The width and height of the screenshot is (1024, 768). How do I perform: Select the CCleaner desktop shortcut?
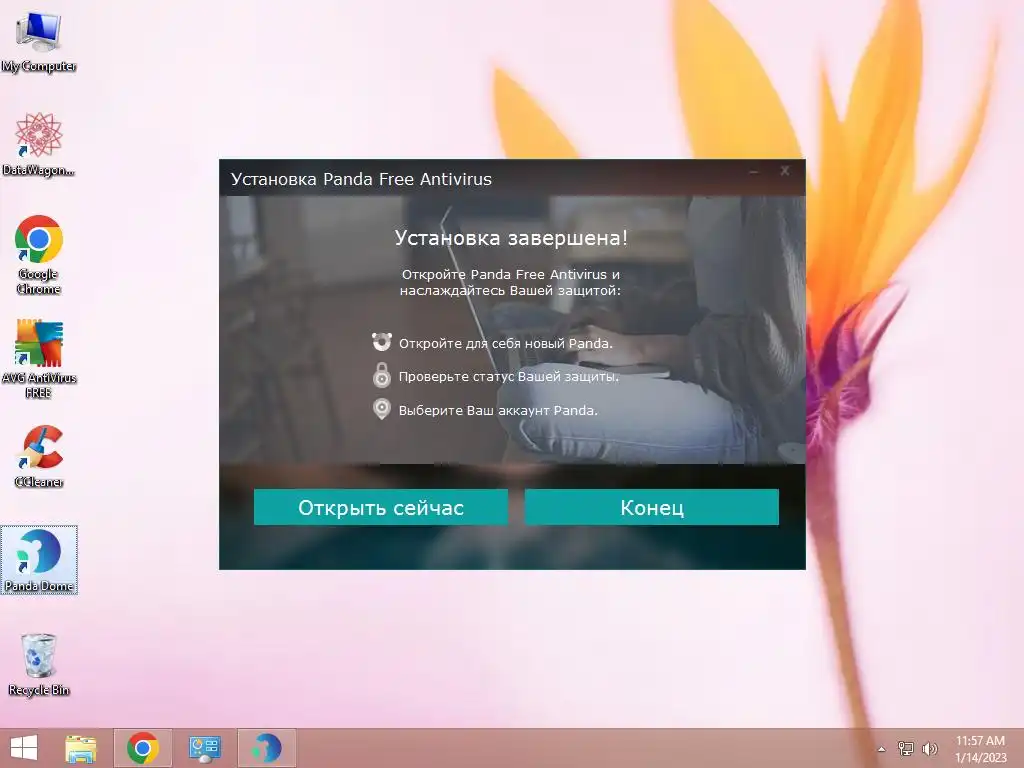[x=39, y=456]
